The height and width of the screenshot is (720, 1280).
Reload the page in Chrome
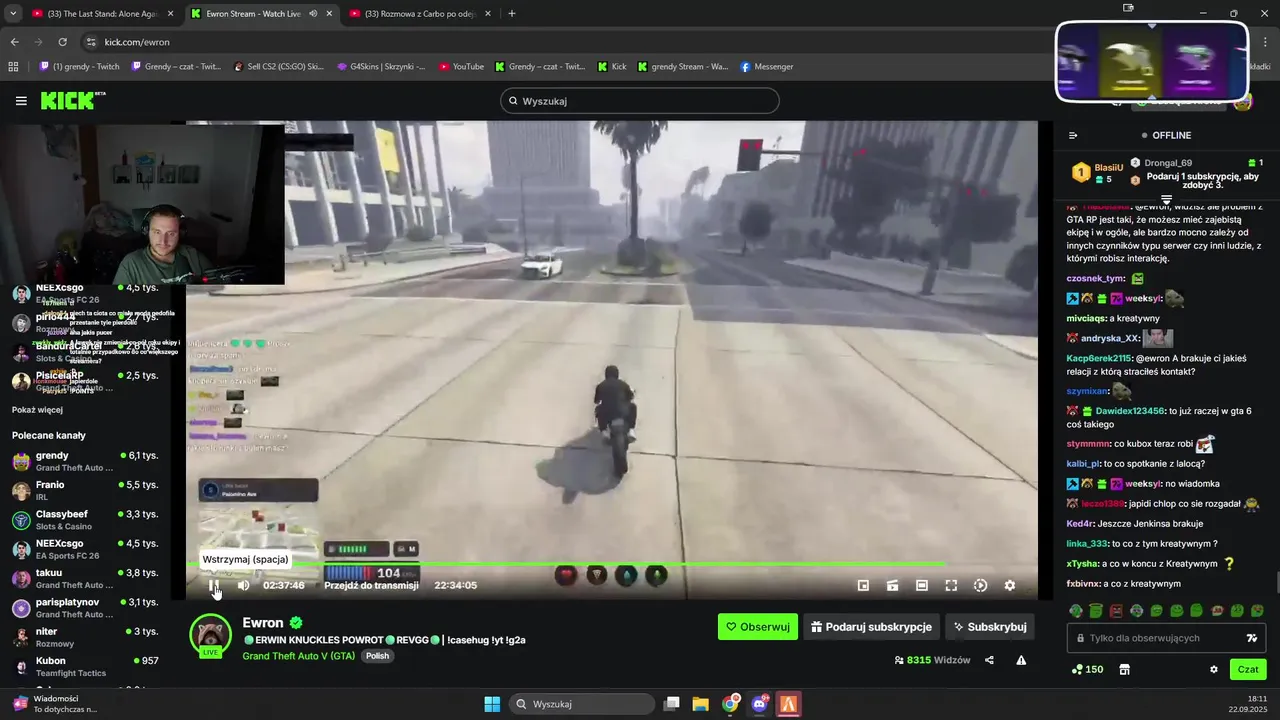62,42
